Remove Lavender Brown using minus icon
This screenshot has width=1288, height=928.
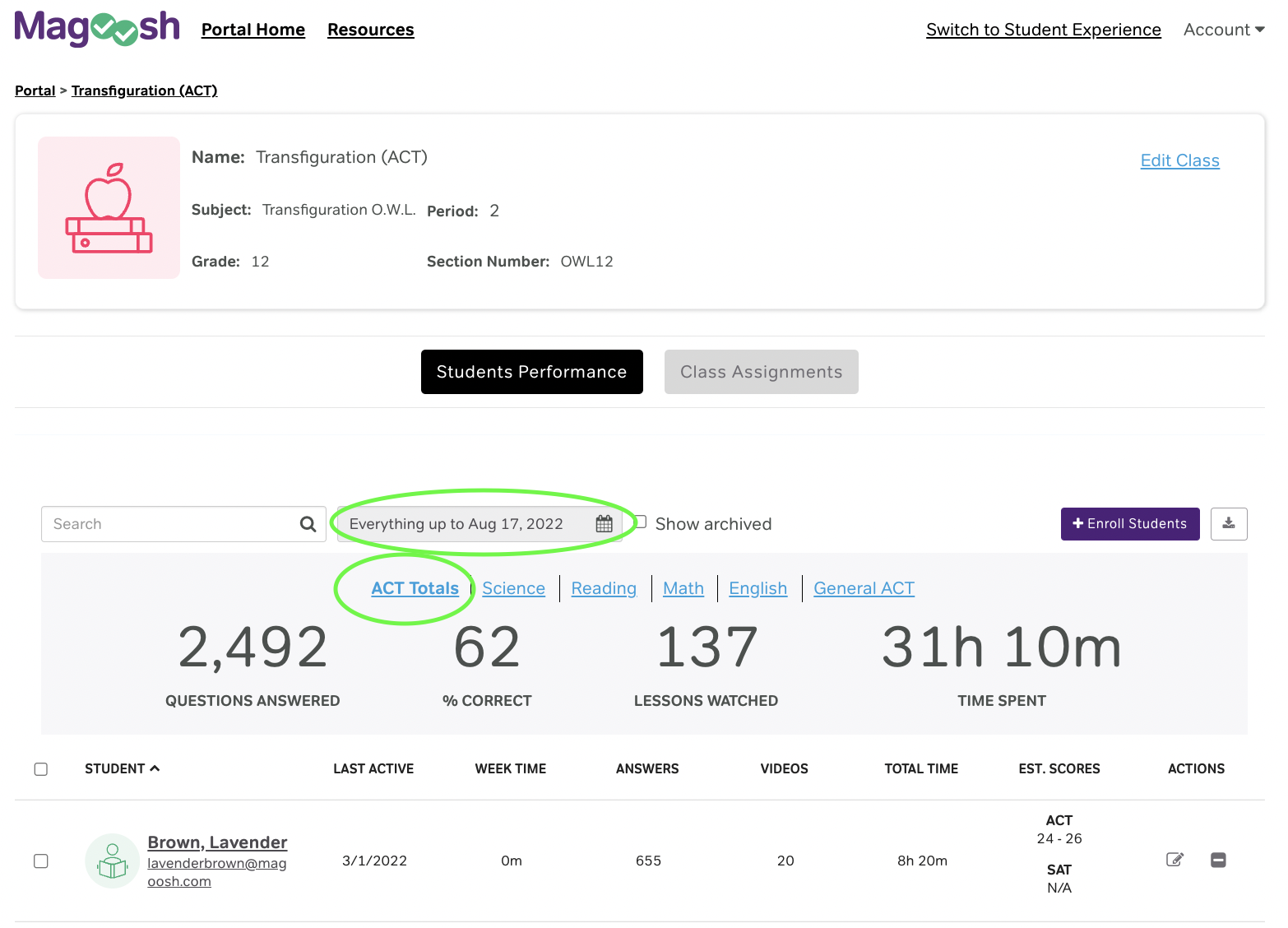(1218, 860)
